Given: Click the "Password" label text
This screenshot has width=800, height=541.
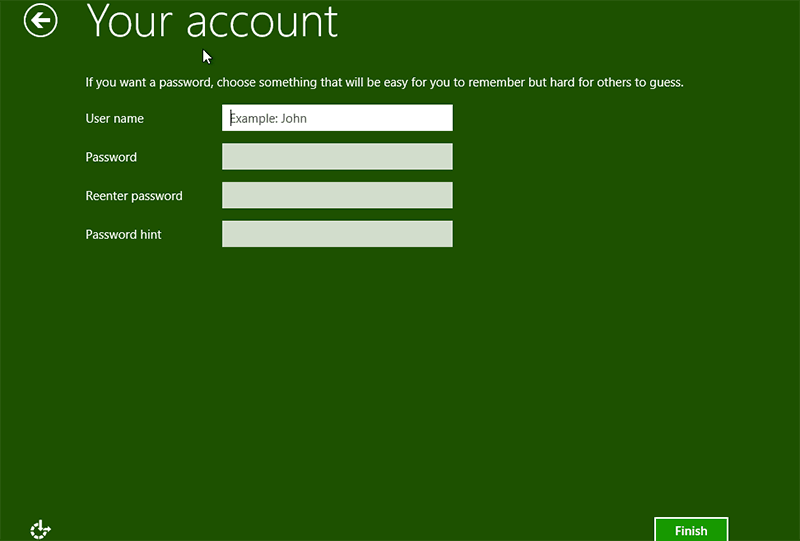Looking at the screenshot, I should pos(111,157).
